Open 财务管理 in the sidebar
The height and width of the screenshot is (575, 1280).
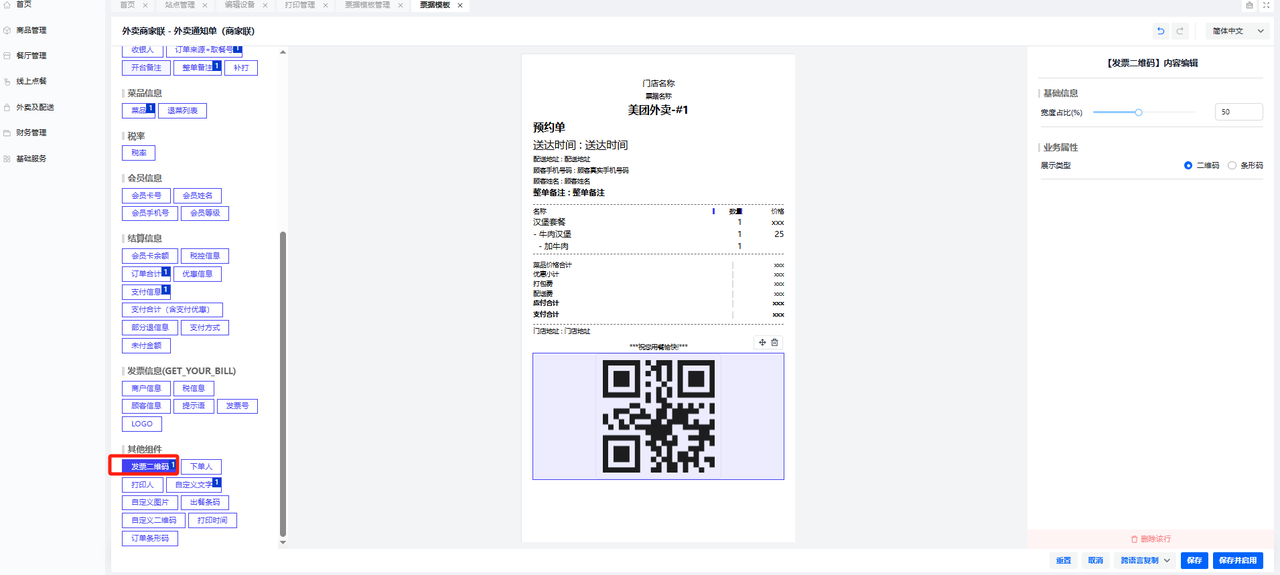pos(31,132)
